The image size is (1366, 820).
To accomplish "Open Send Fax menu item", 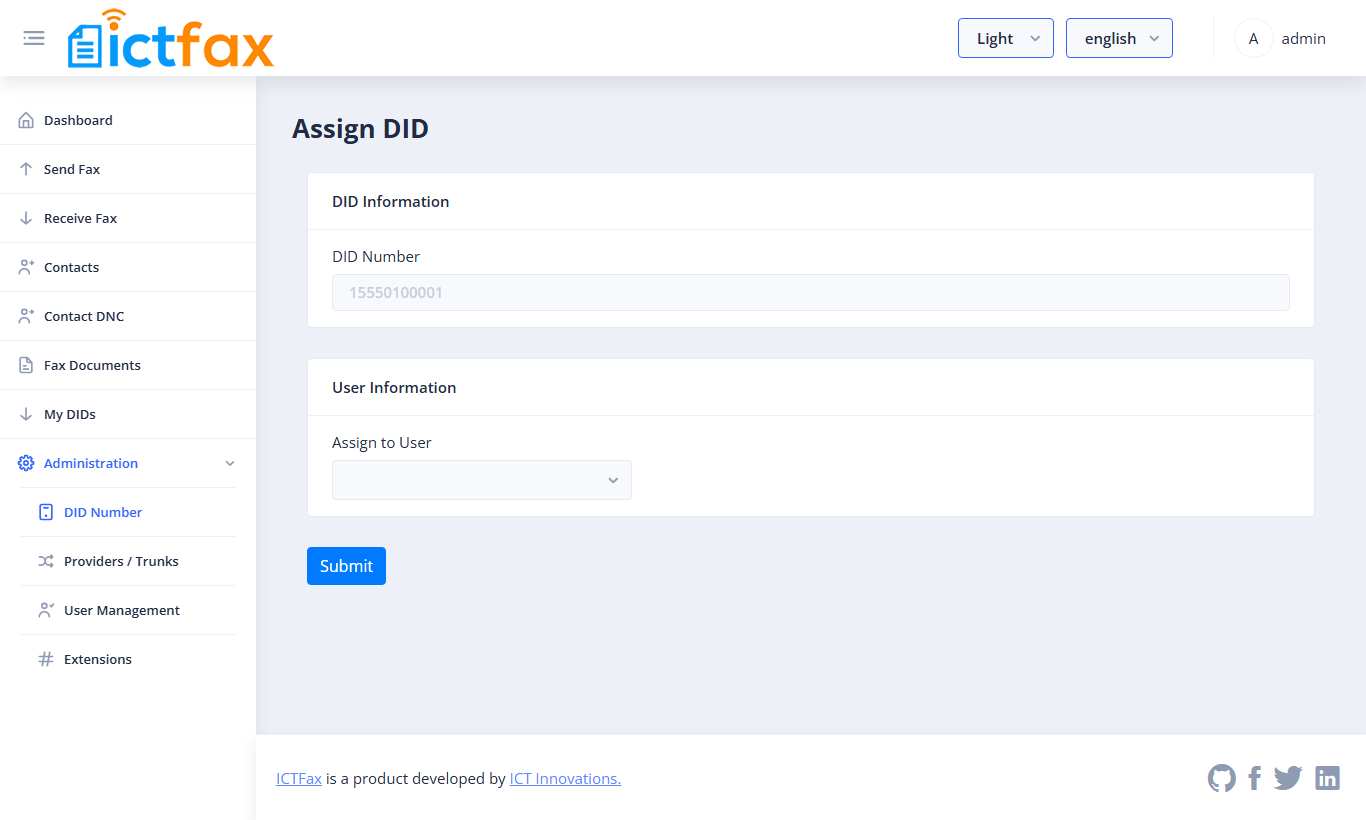I will (128, 169).
